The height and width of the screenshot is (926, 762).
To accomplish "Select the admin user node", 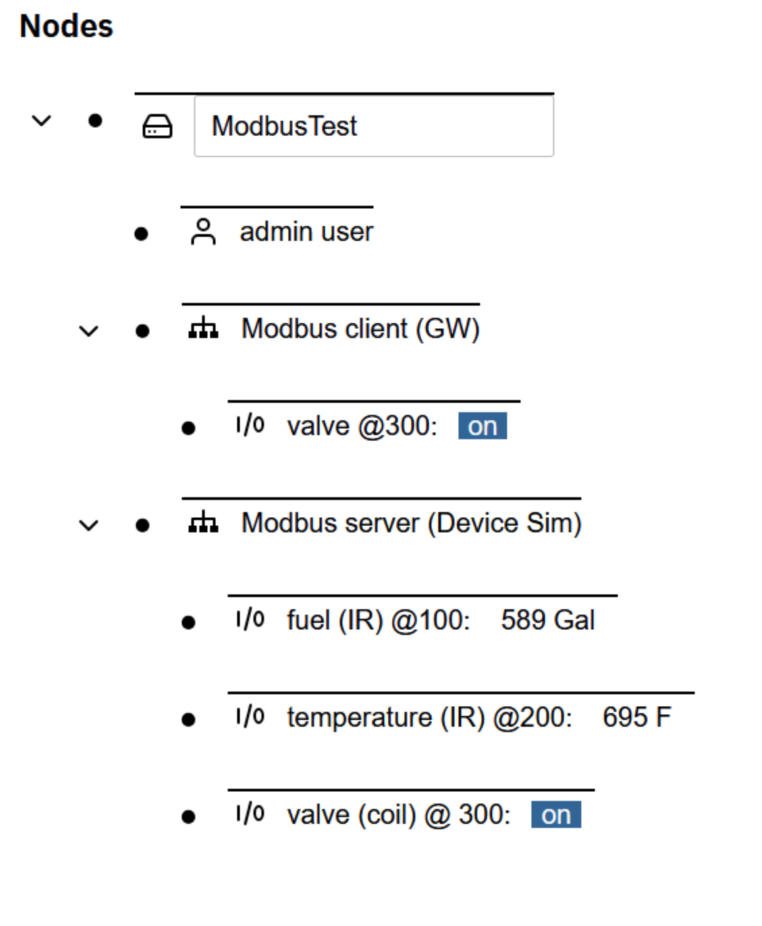I will point(306,232).
